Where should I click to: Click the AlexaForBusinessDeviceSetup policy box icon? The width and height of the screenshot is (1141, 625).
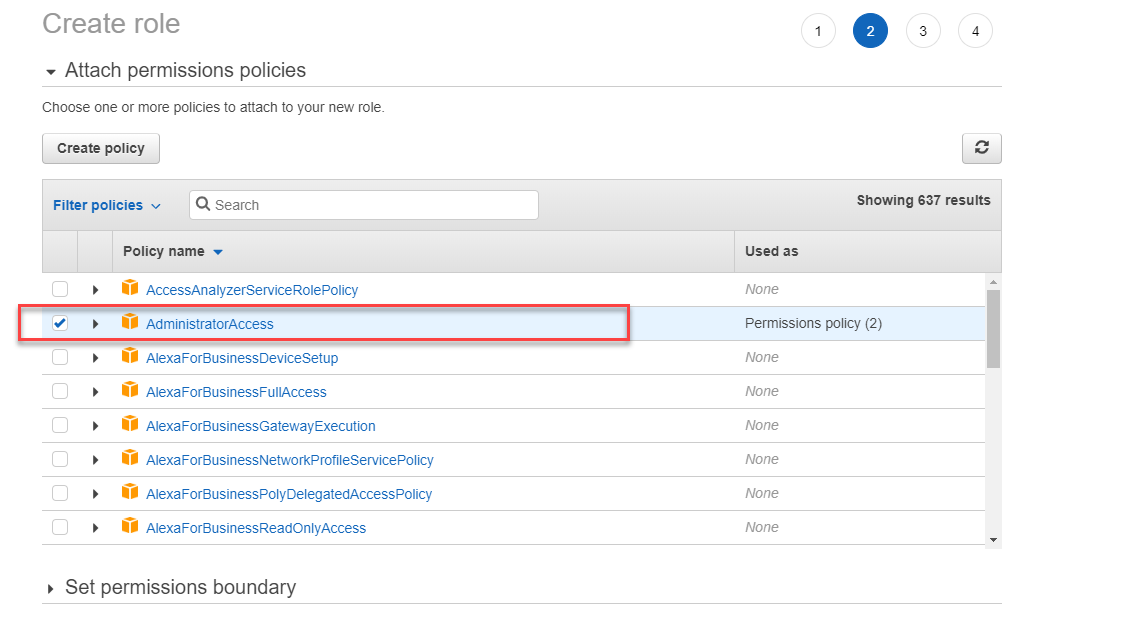pos(129,356)
